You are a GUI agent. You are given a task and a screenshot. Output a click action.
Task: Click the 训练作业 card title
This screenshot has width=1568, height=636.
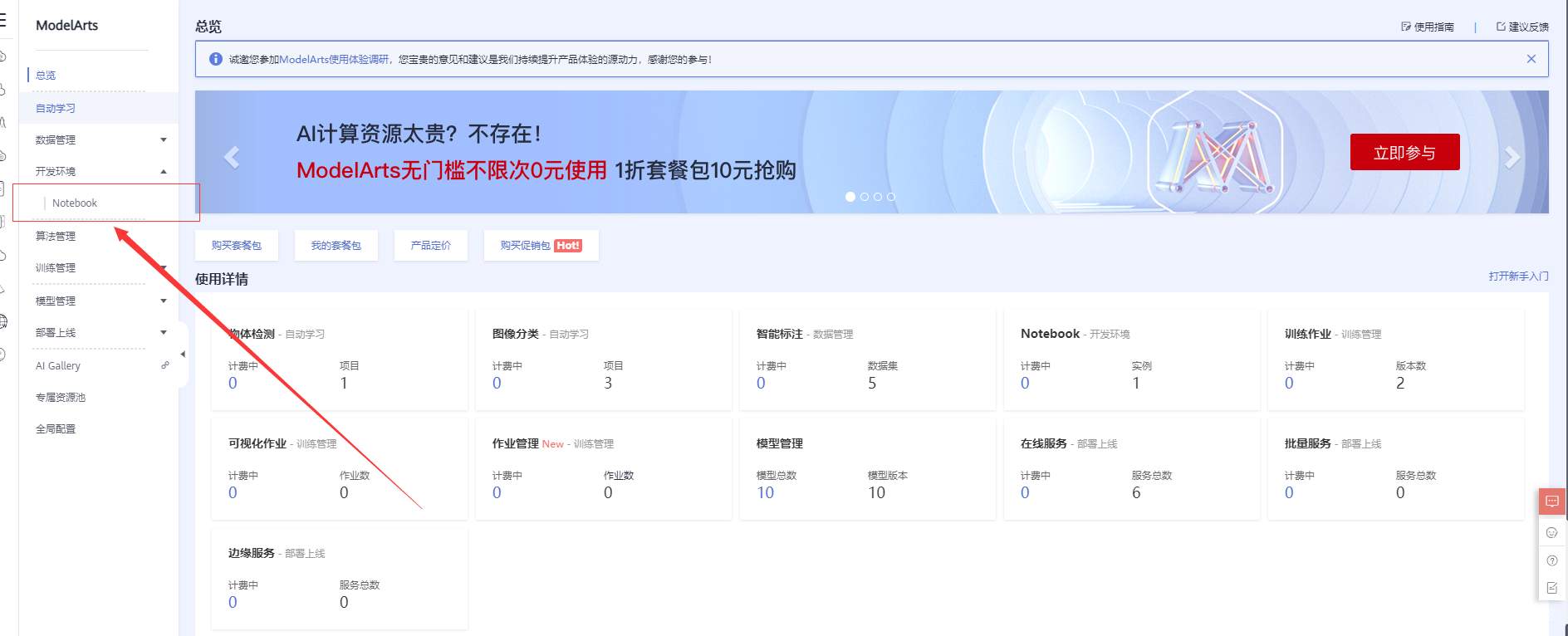[x=1308, y=334]
